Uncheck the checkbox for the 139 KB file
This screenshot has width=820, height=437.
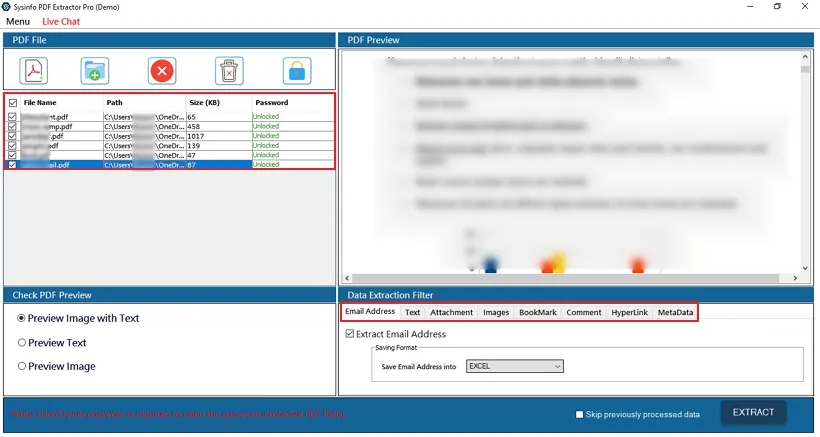pyautogui.click(x=13, y=145)
